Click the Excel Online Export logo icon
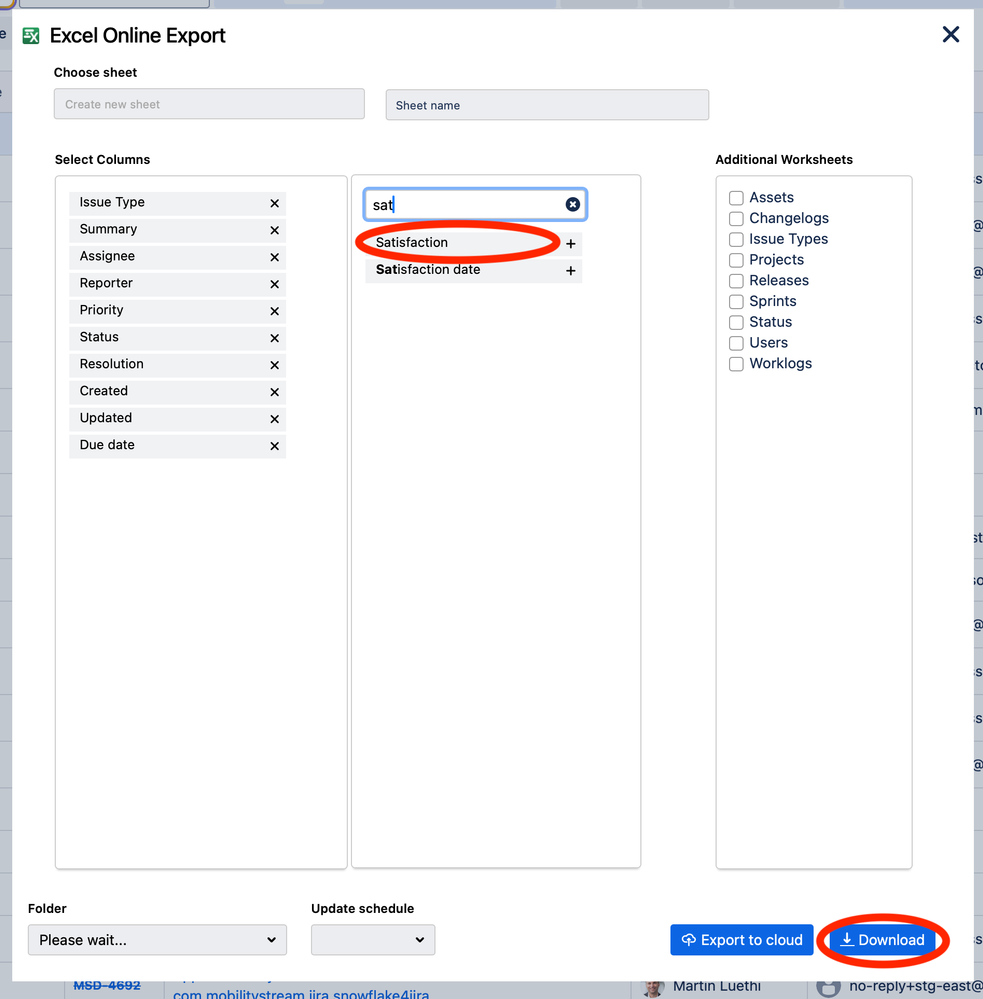The image size is (983, 999). click(x=31, y=36)
